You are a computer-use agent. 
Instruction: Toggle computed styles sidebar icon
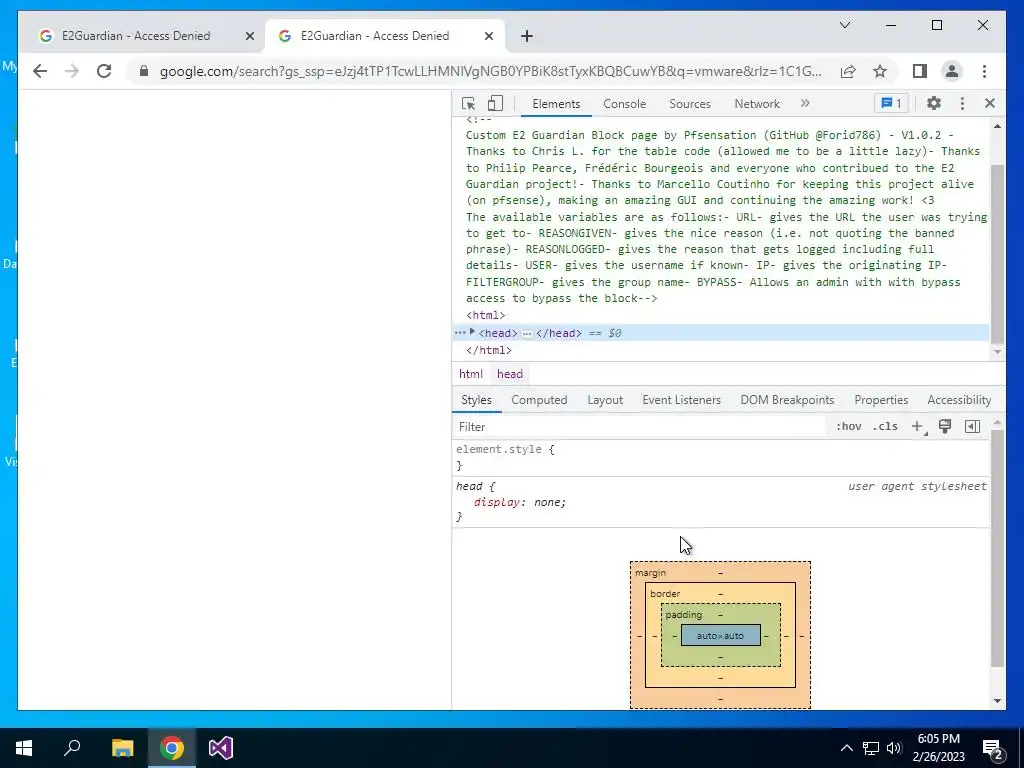(972, 426)
